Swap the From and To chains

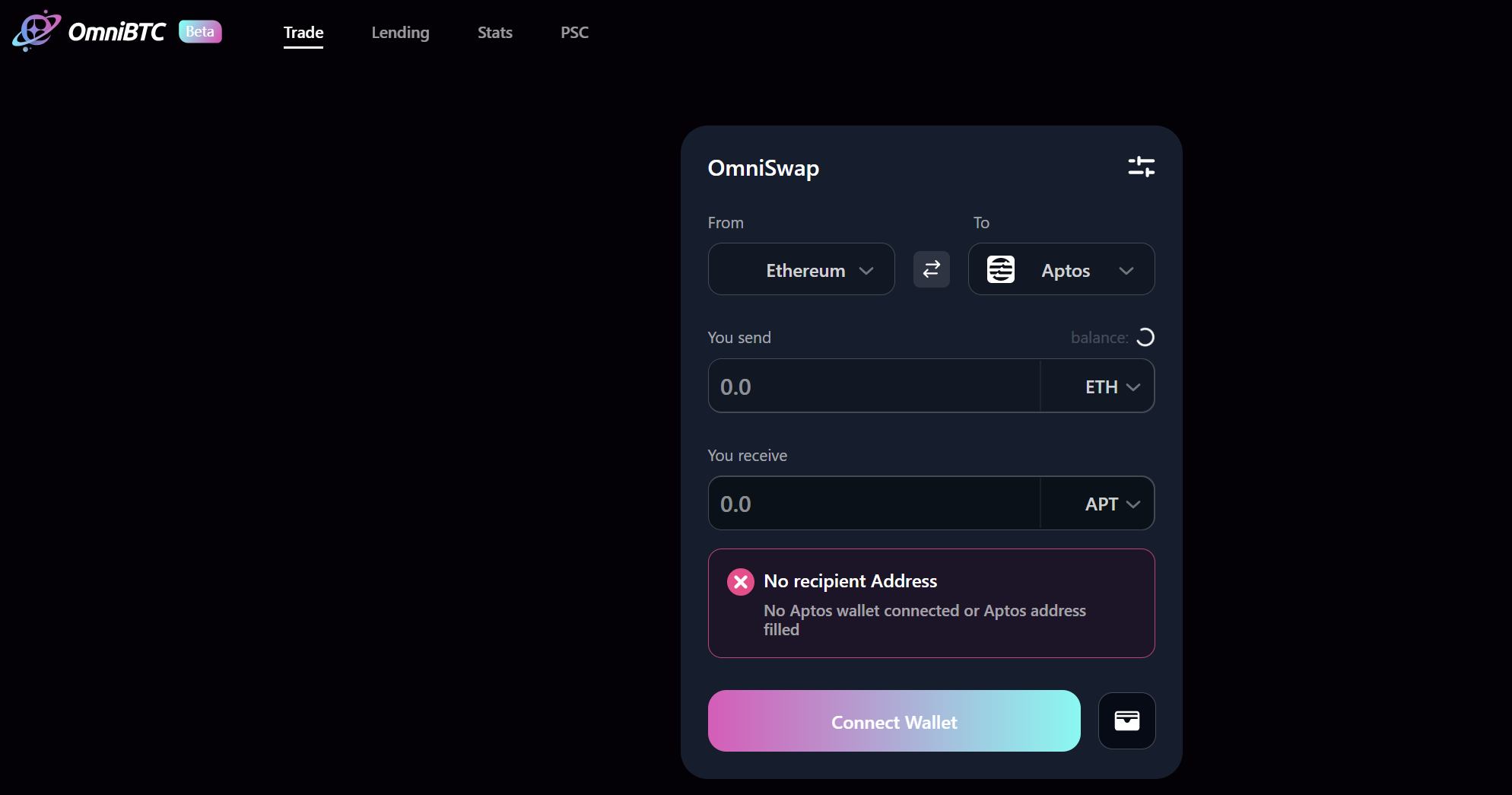(931, 269)
